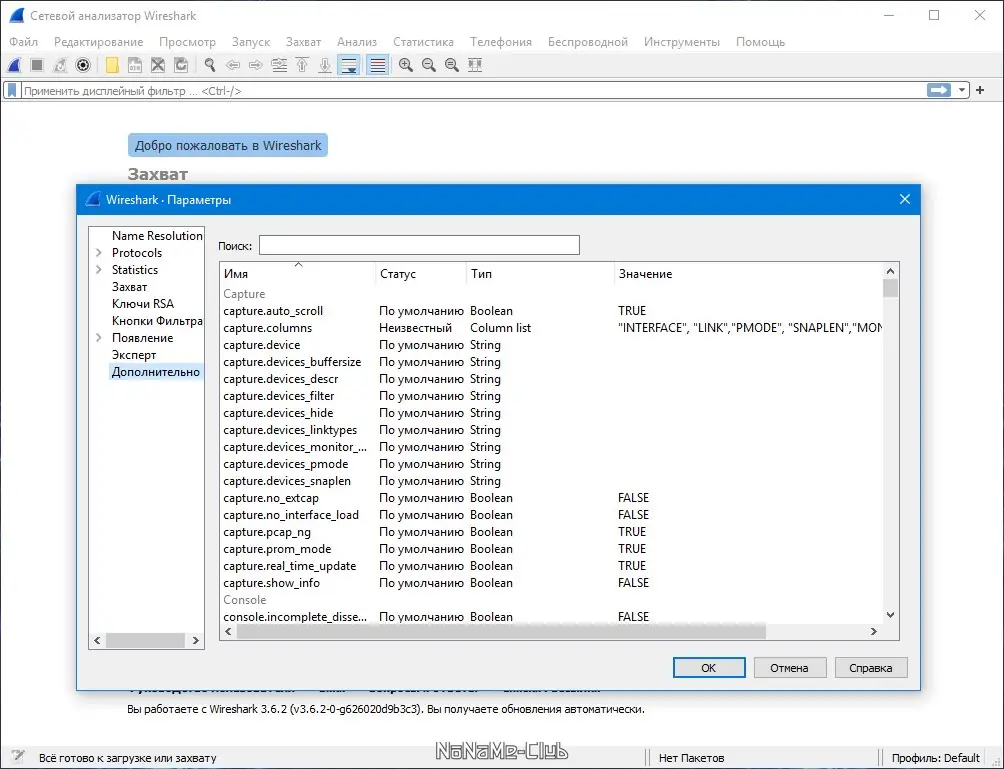
Task: Click the shark fin start capture icon
Action: click(x=14, y=65)
